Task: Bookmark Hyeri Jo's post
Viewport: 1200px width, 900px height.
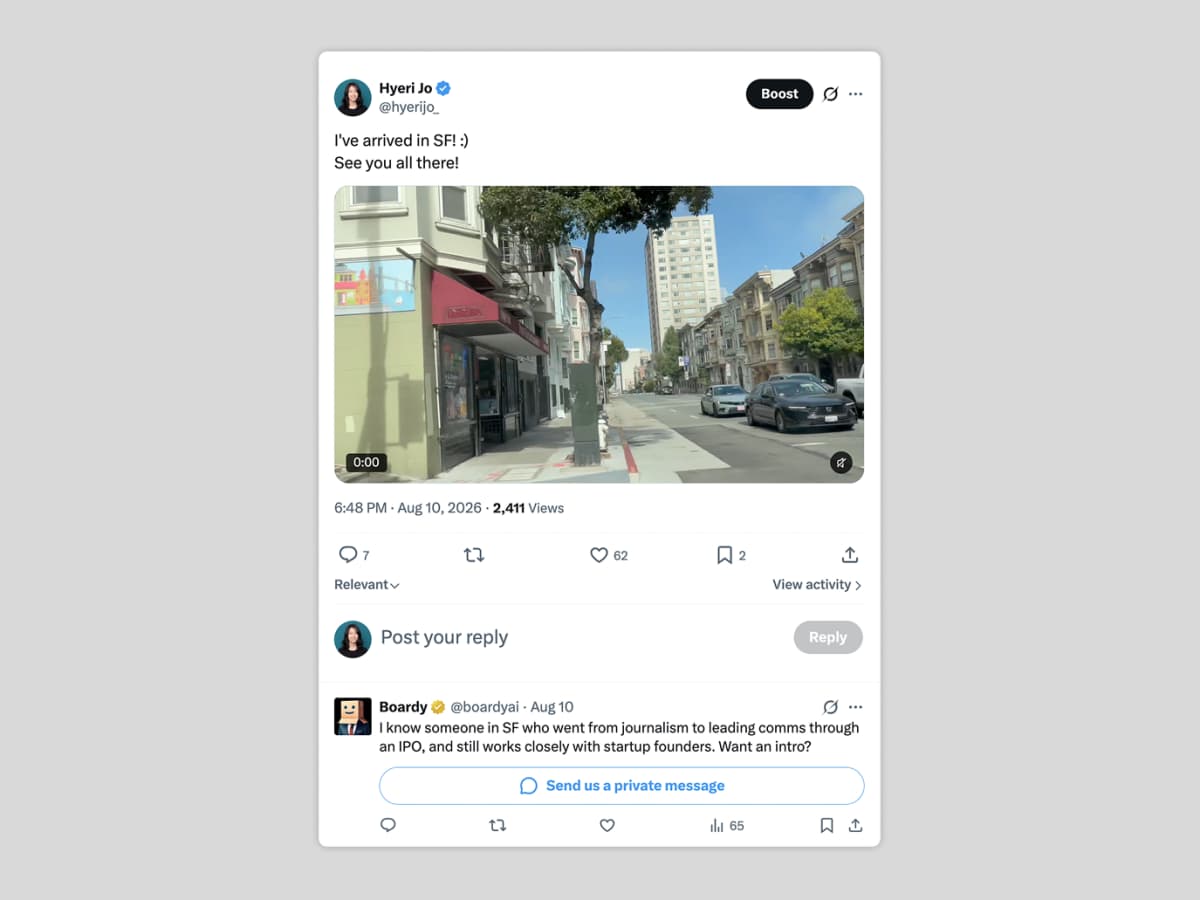Action: pos(725,555)
